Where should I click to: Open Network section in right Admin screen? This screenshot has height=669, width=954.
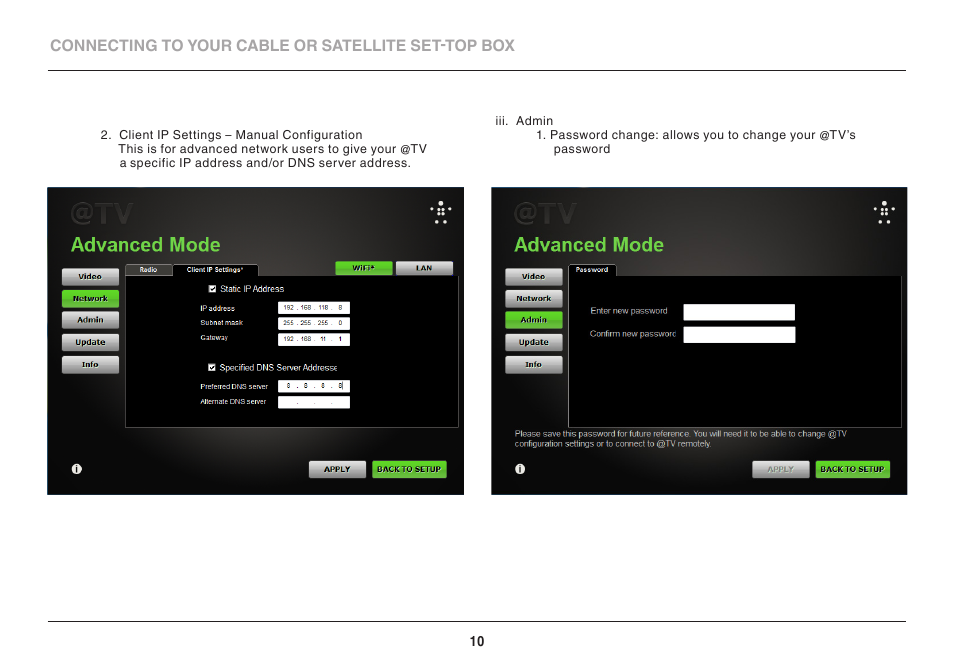(x=534, y=299)
